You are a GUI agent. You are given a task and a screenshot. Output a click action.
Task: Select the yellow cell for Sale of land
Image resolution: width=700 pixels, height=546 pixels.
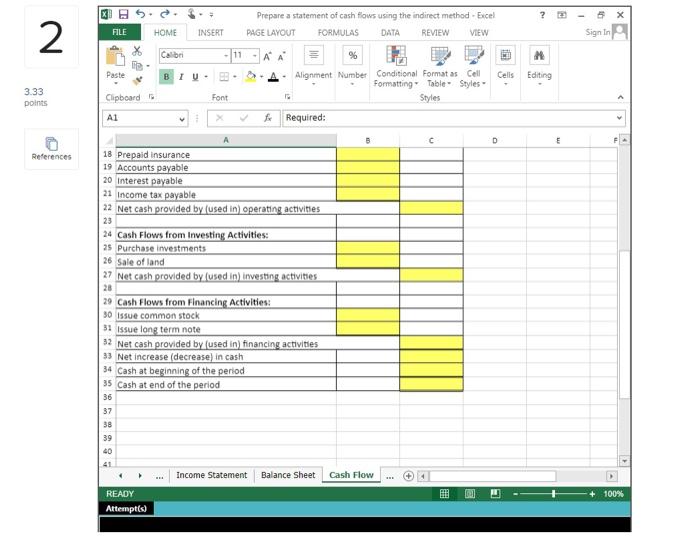(x=368, y=262)
